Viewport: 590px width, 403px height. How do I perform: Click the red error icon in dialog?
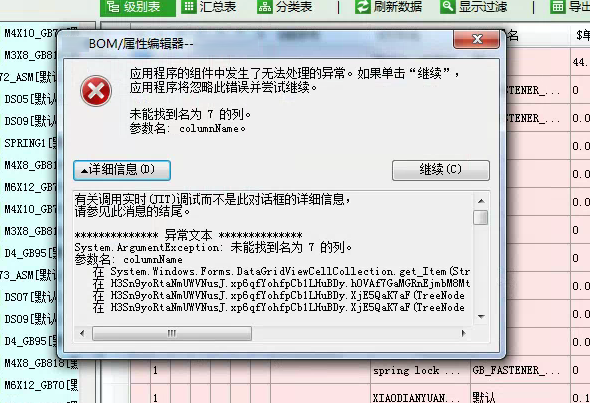coord(96,91)
